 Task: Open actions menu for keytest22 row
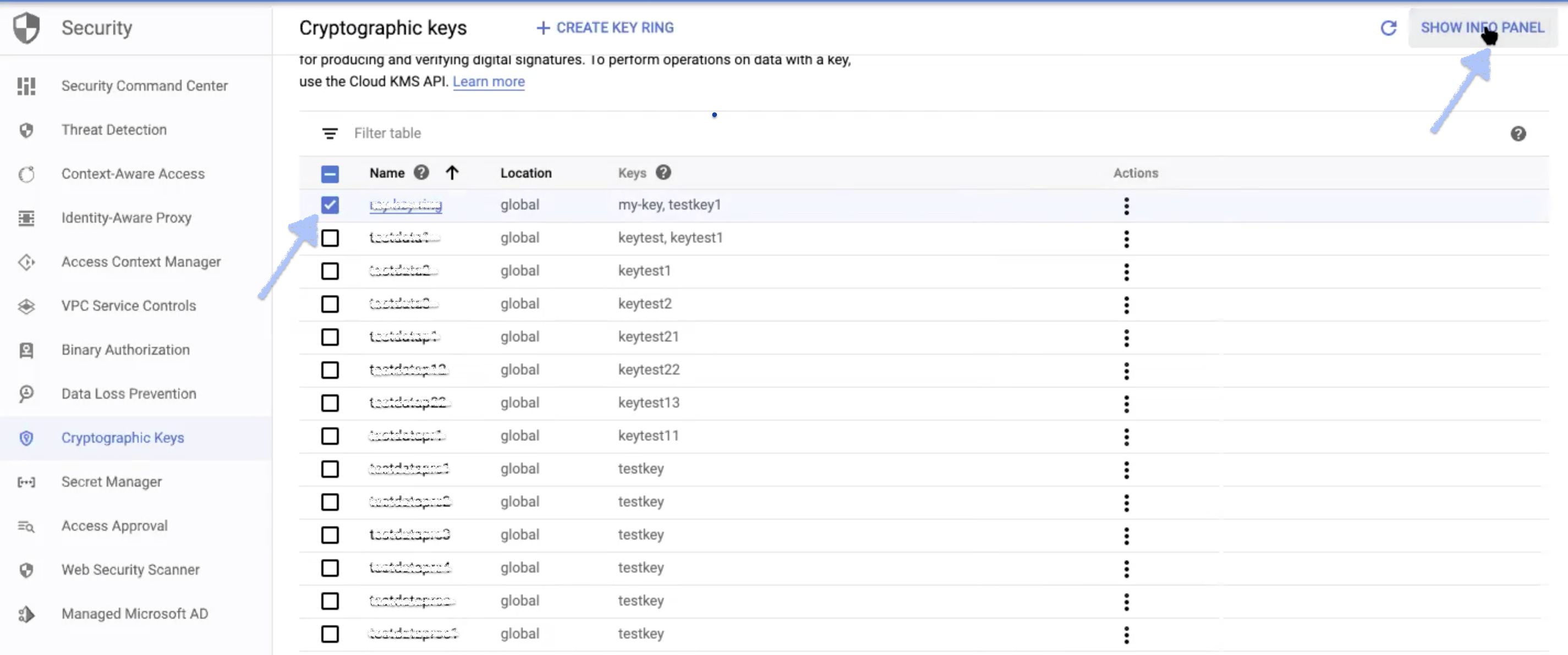point(1126,371)
